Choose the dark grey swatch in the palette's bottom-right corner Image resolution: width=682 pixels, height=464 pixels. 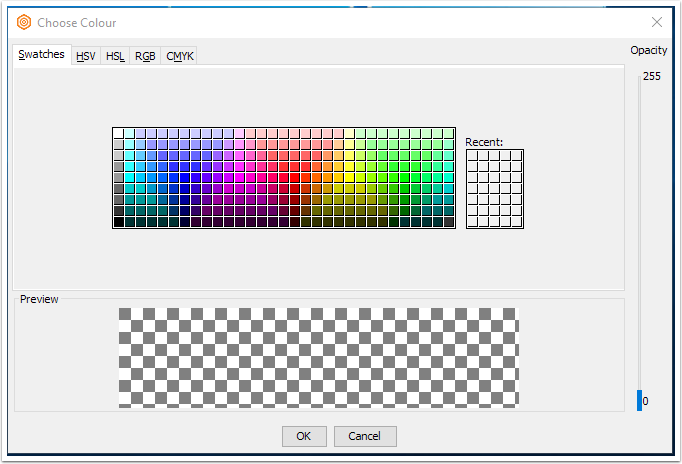point(449,222)
